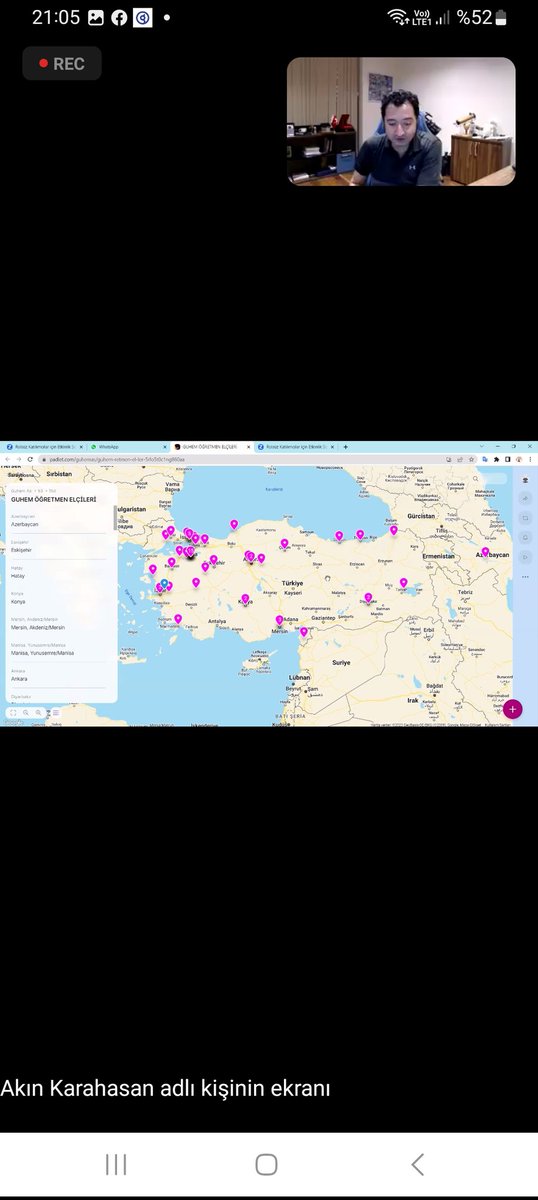Click the map fullscreen icon
This screenshot has height=1200, width=538.
13,713
